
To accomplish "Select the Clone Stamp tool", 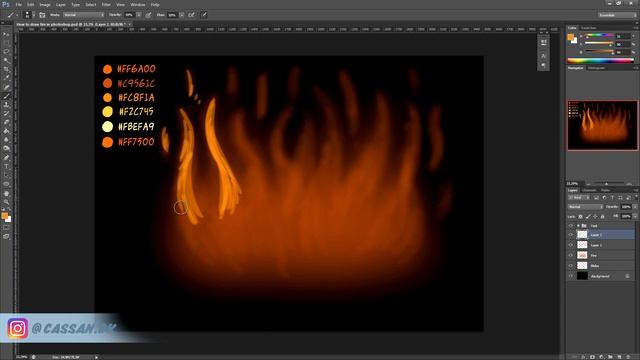I will [6, 105].
